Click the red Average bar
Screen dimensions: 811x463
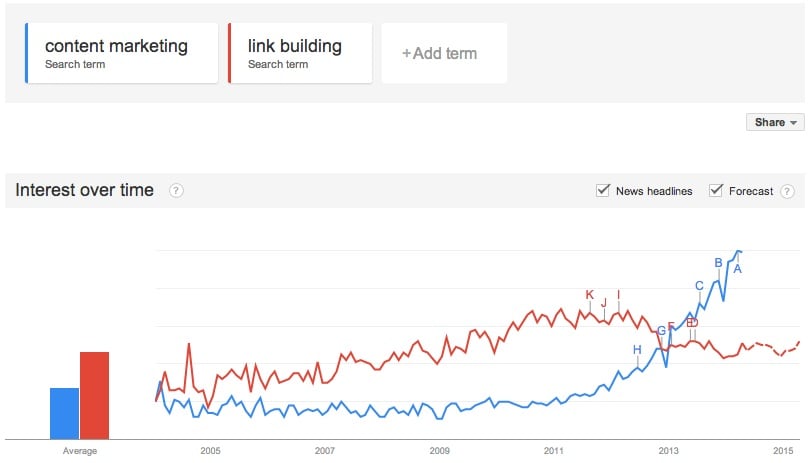tap(94, 395)
